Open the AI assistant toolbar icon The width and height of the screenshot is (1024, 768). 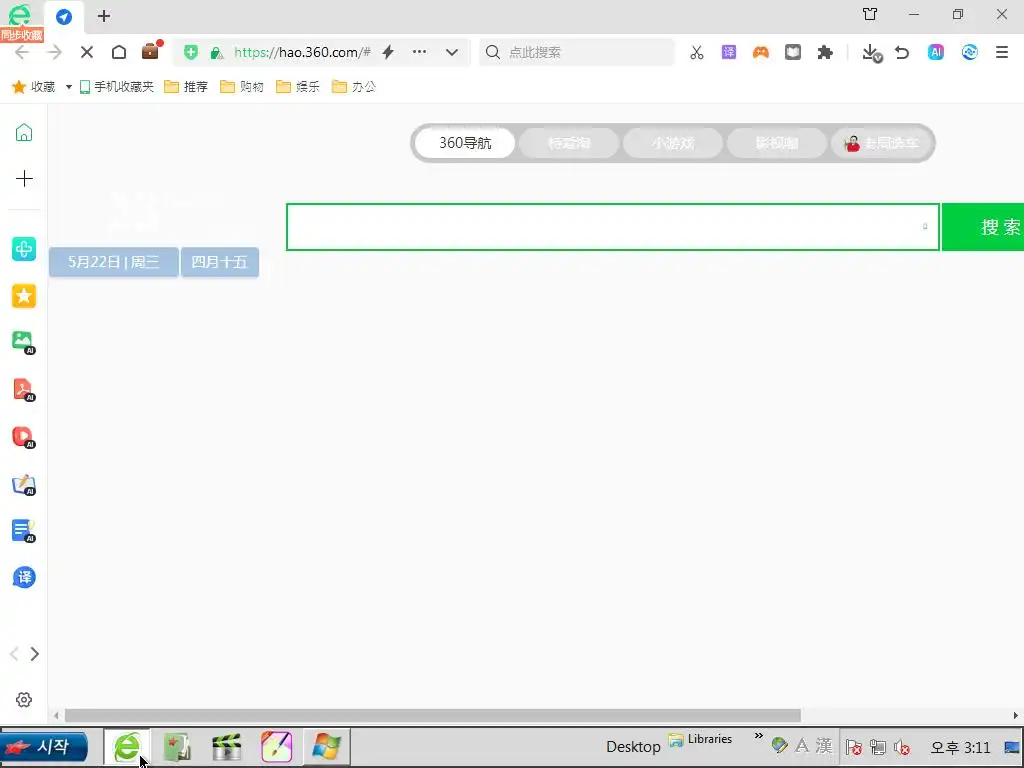(x=936, y=52)
